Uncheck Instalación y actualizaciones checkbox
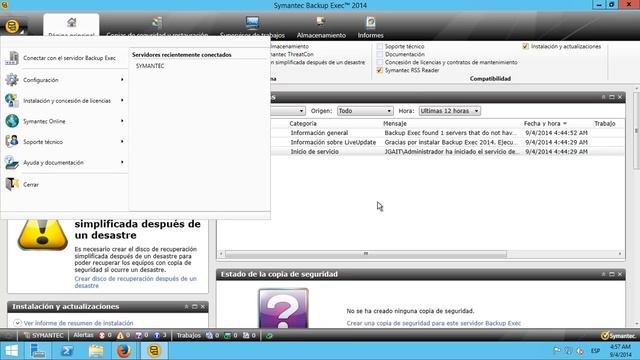Viewport: 640px width, 360px height. [526, 47]
